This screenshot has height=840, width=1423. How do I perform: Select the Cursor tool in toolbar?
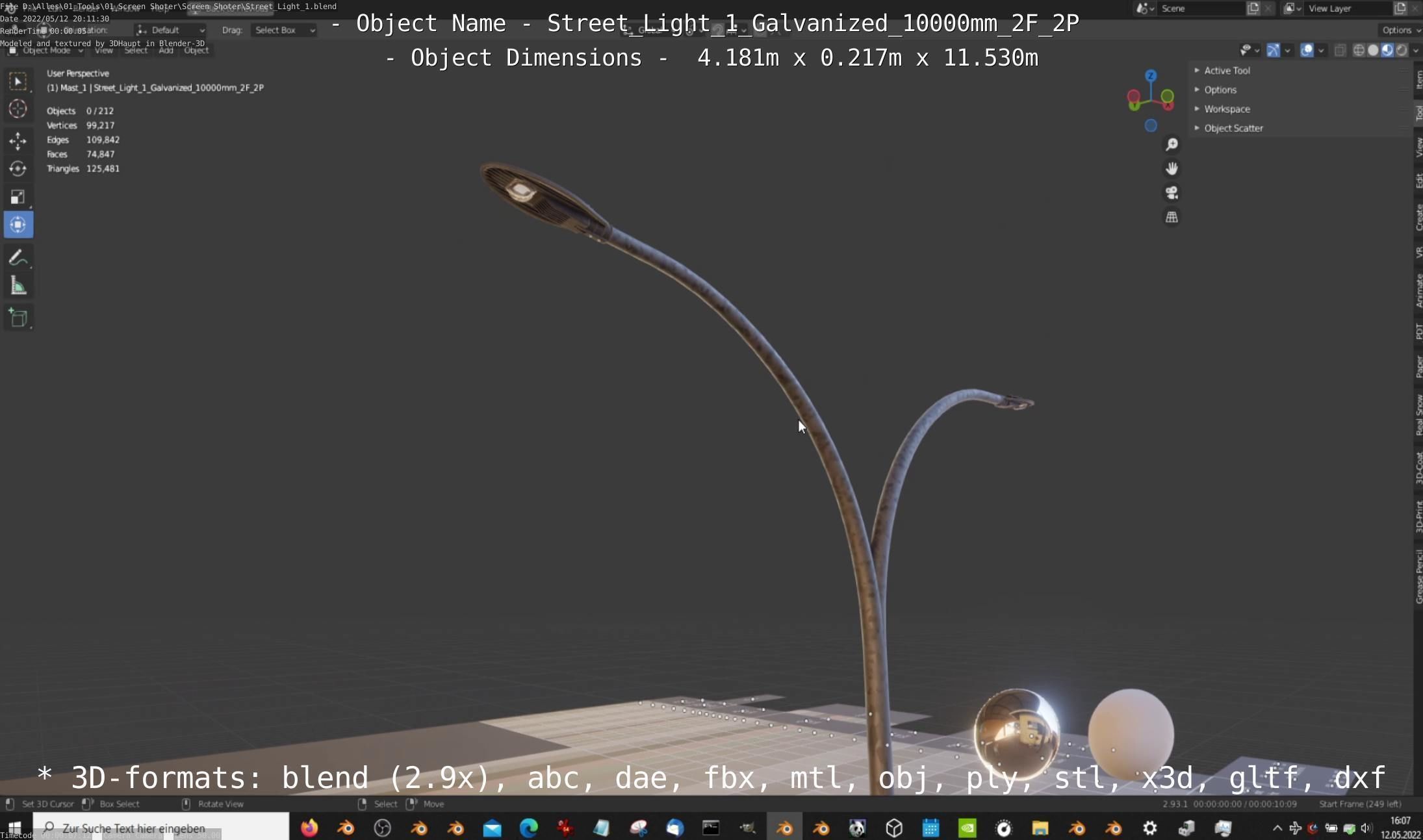pyautogui.click(x=18, y=109)
